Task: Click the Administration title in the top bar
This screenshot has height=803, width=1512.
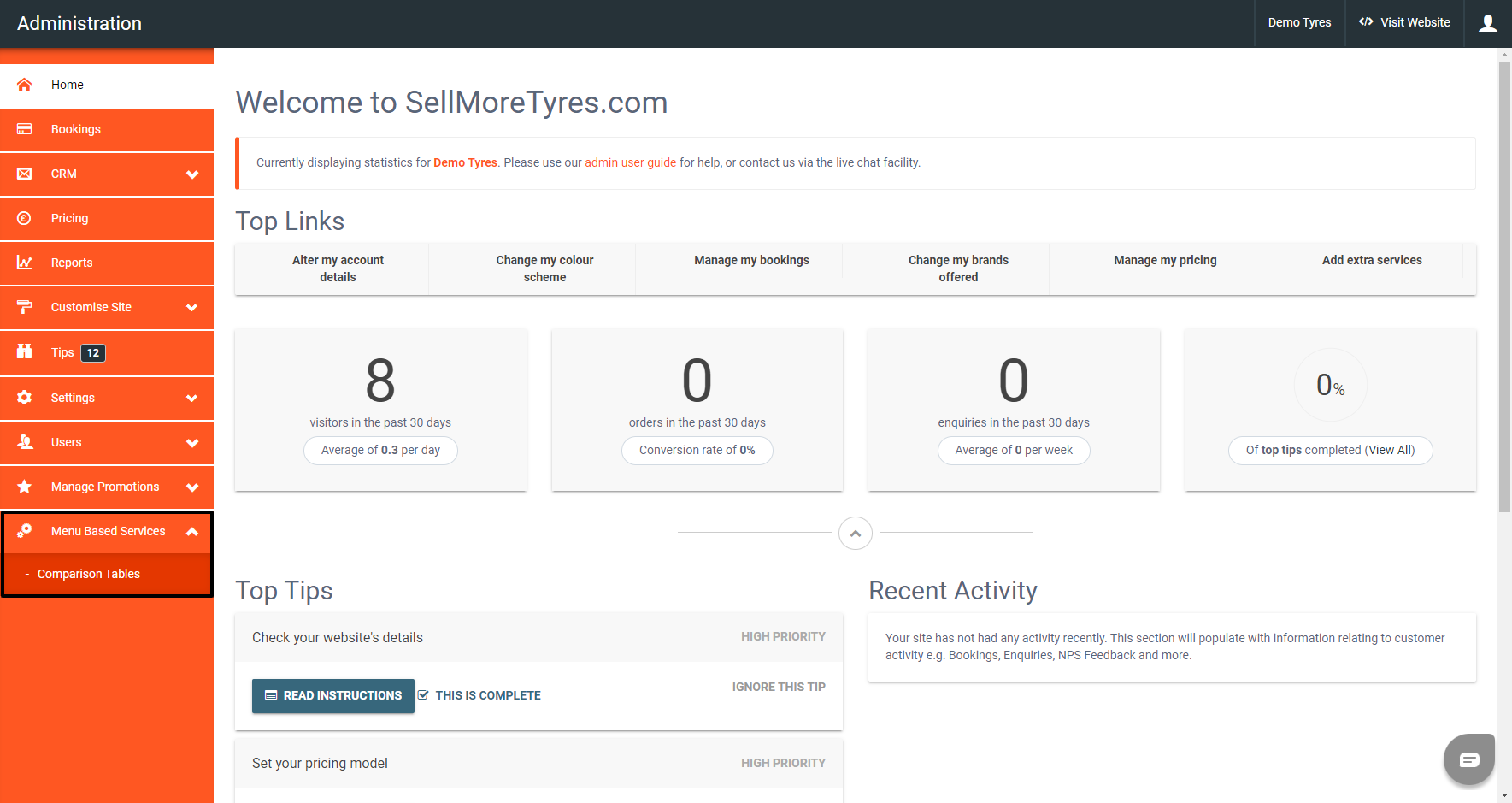Action: coord(79,23)
